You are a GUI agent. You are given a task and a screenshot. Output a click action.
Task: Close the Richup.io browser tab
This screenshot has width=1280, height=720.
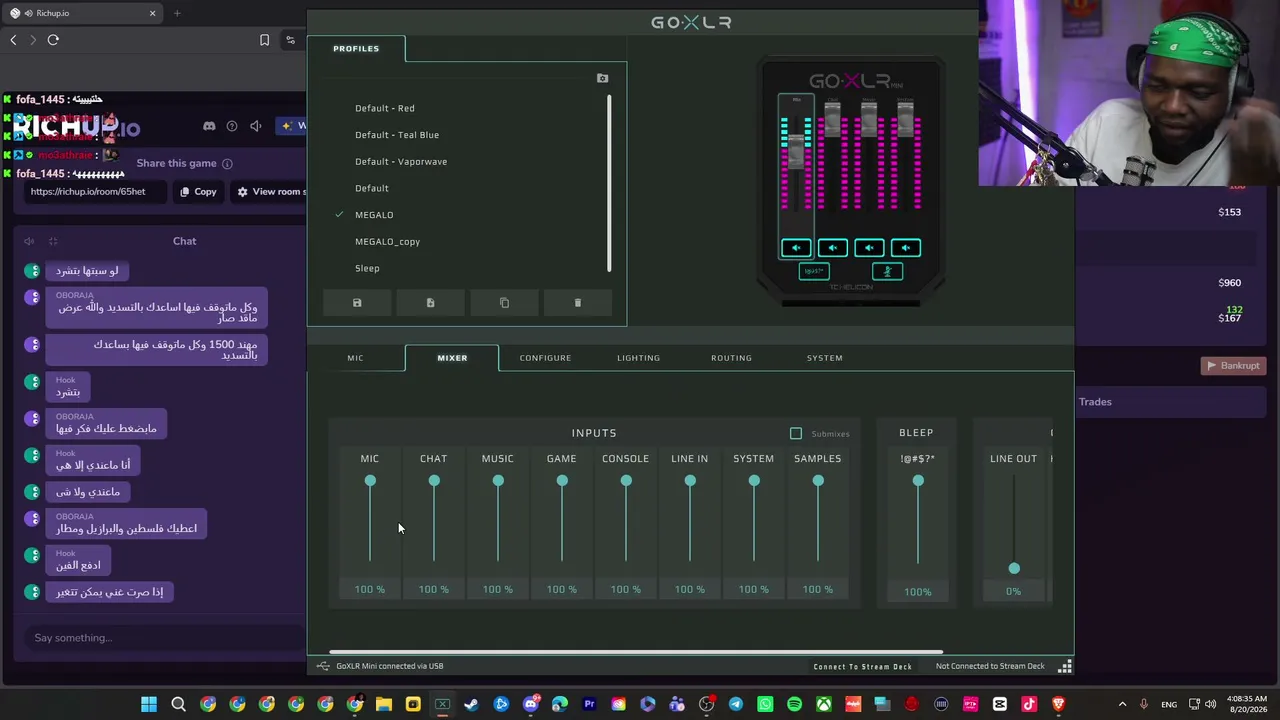tap(152, 13)
